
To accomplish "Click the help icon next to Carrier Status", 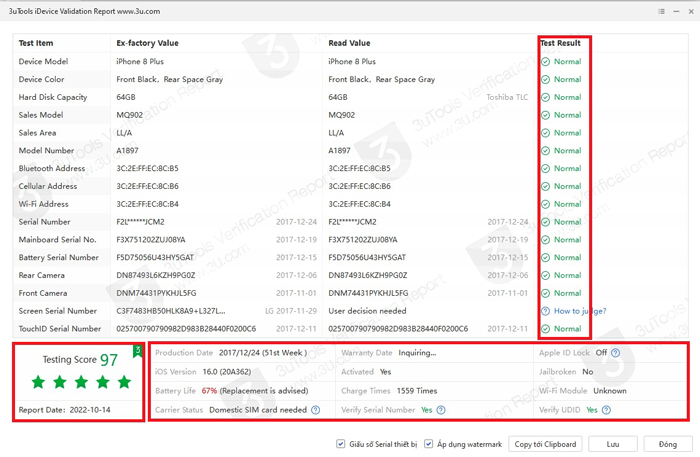I will [x=316, y=410].
